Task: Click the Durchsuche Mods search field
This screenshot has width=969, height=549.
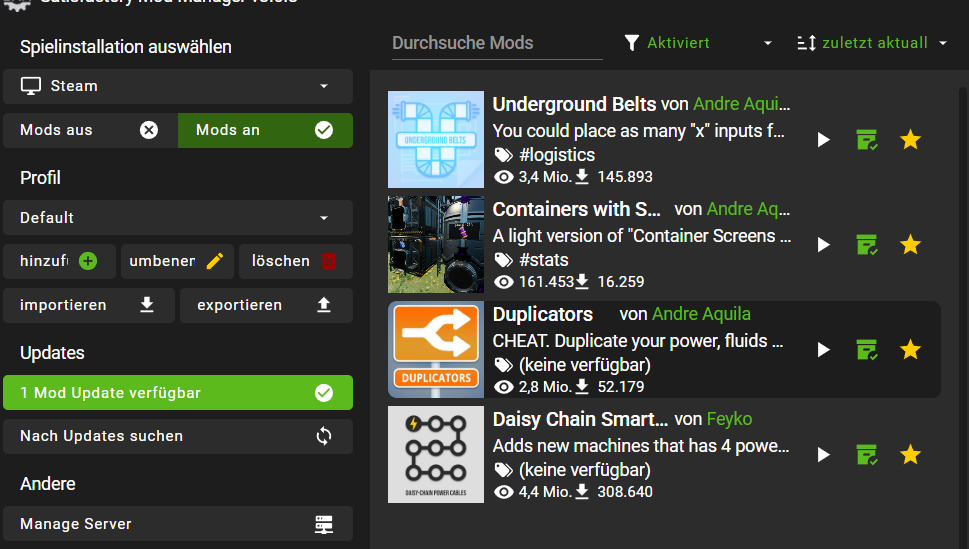Action: pos(497,43)
